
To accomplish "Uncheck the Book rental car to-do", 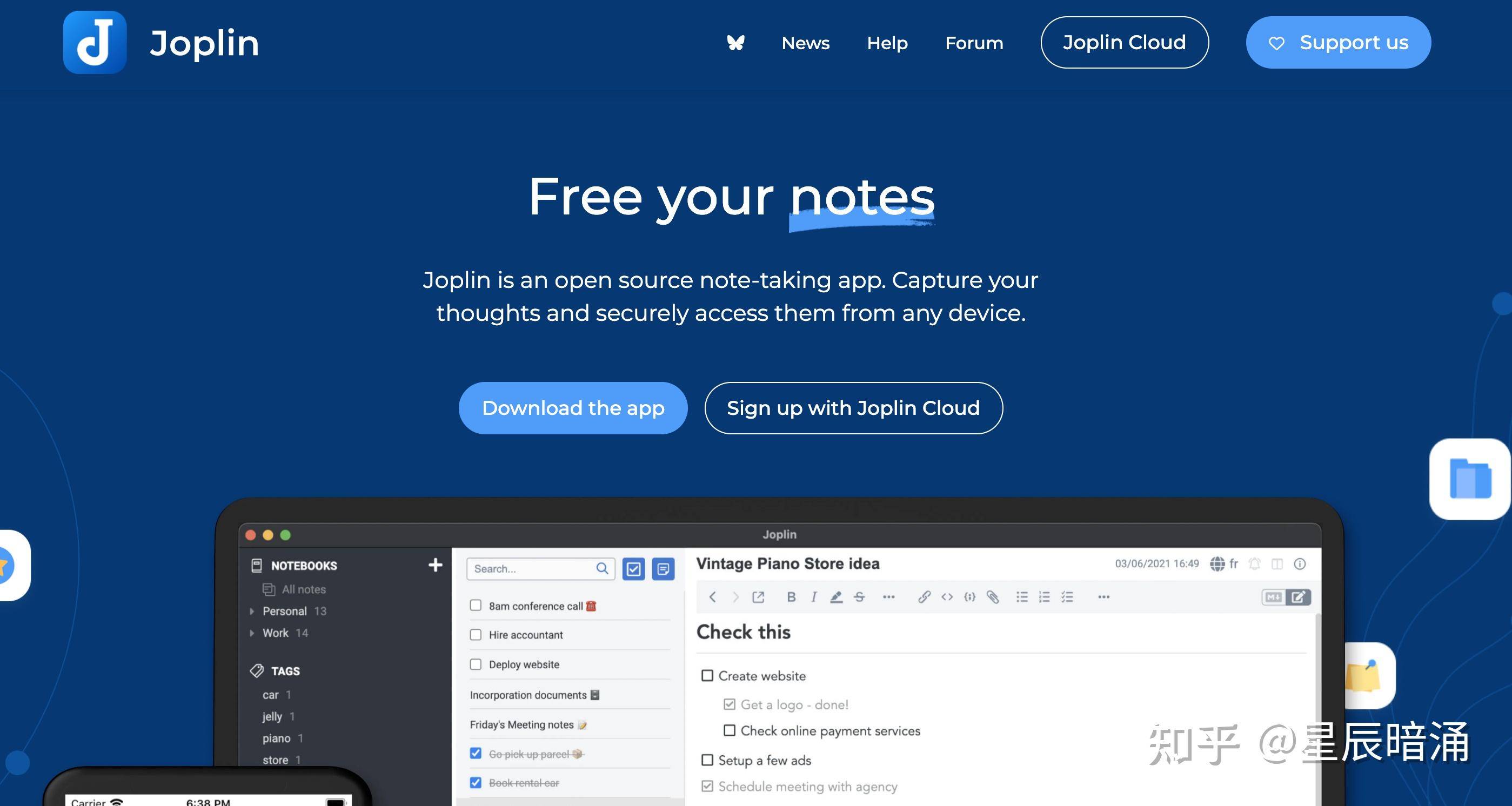I will [476, 783].
